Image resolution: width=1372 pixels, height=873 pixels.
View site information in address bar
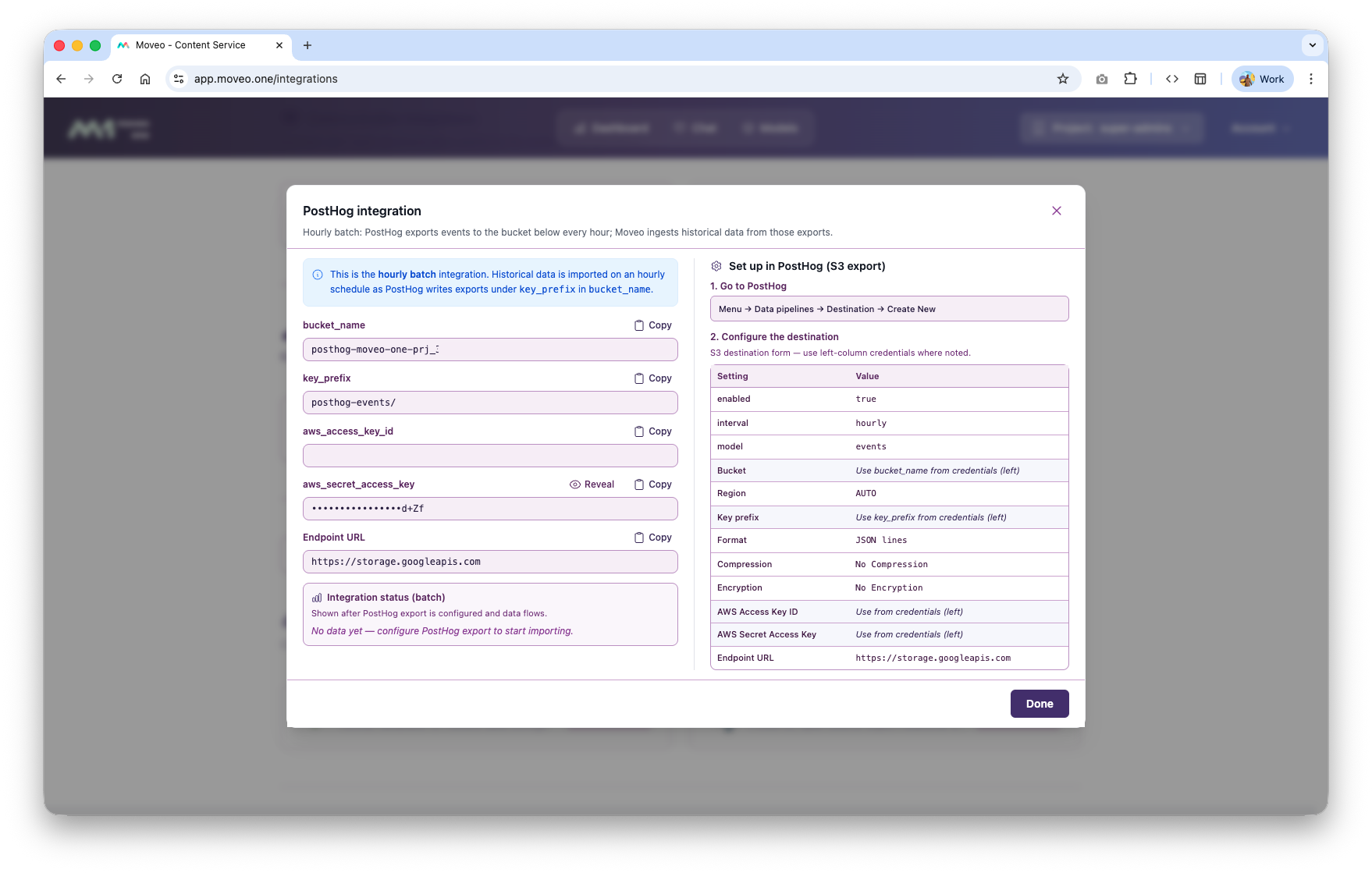[x=179, y=79]
